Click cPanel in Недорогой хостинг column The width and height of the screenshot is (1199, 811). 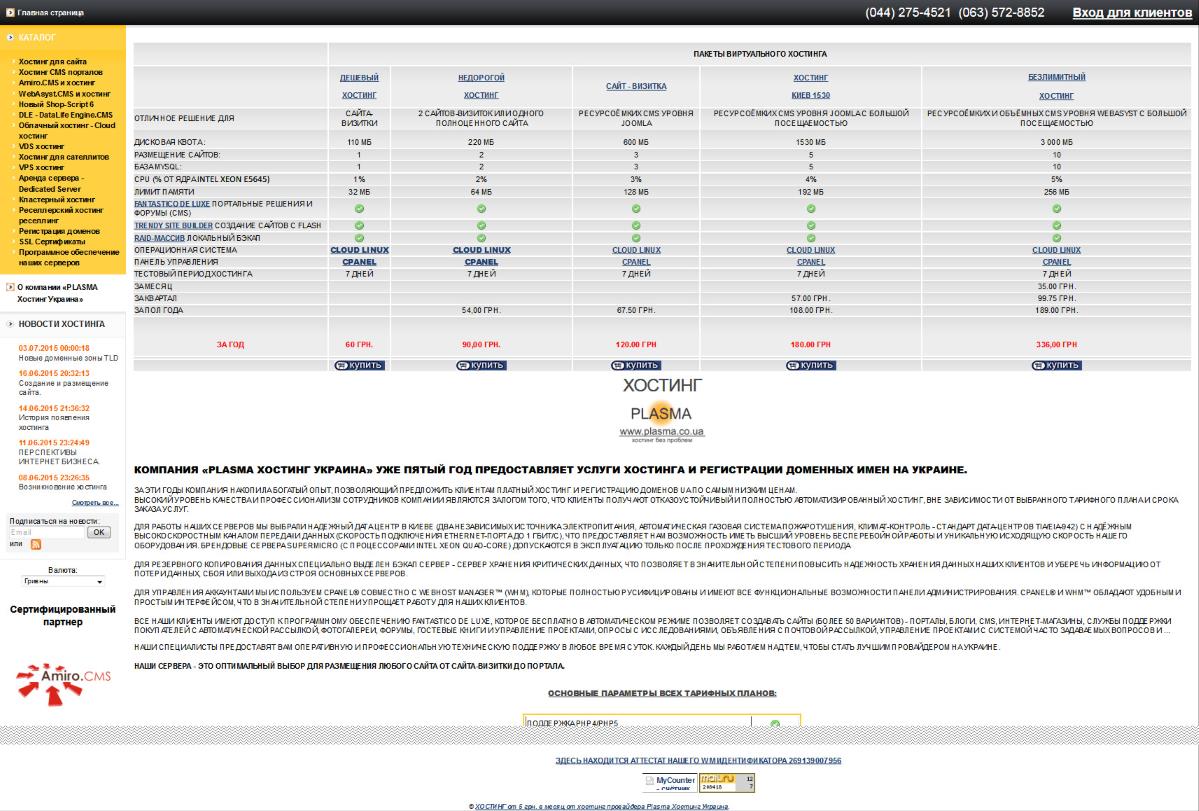pyautogui.click(x=481, y=262)
